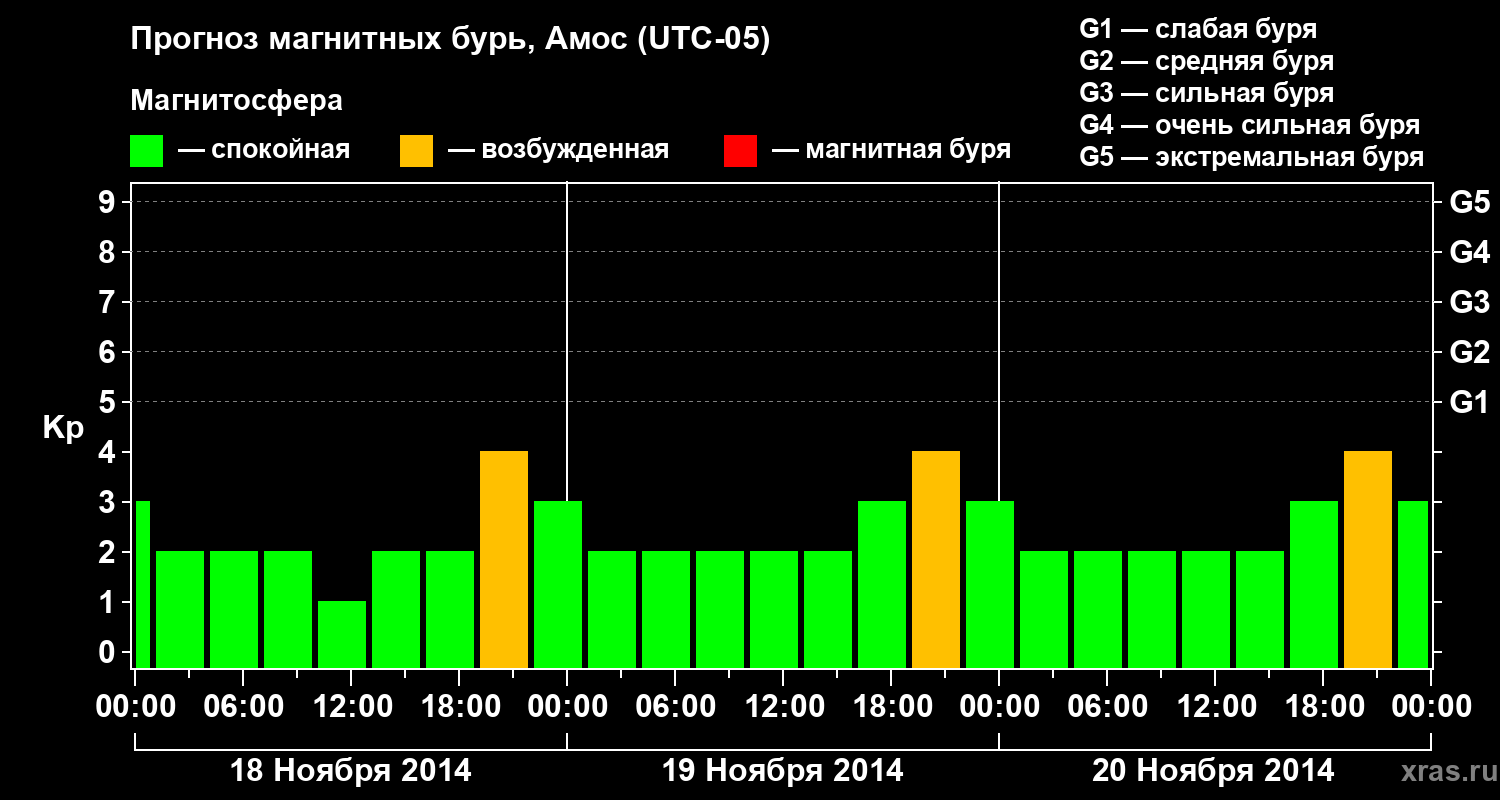Image resolution: width=1500 pixels, height=800 pixels.
Task: Click the rightmost 00:00 time label
Action: (x=1431, y=707)
